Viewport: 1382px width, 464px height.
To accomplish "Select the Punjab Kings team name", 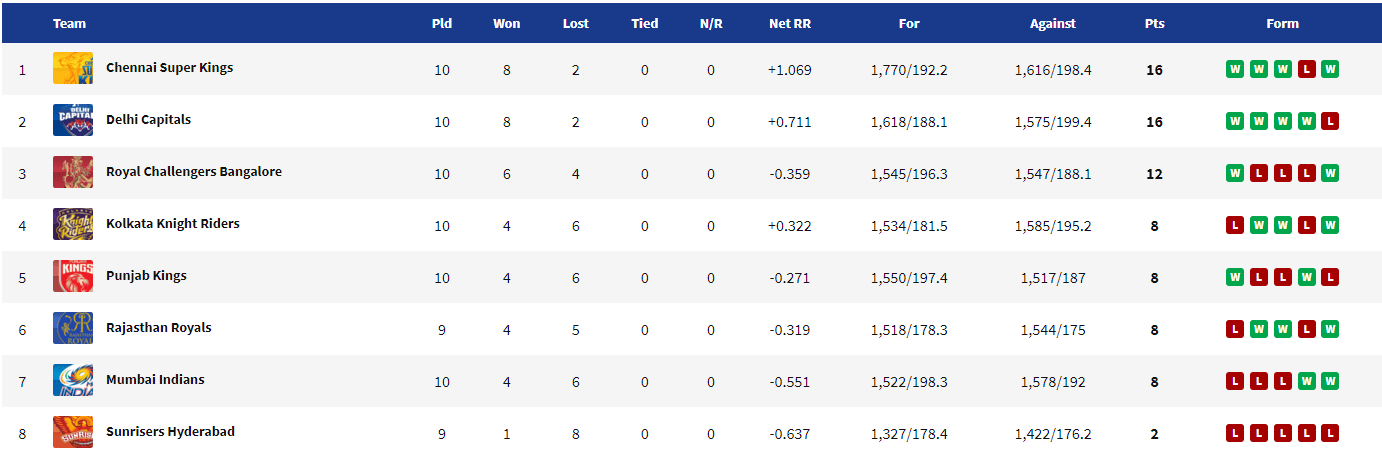I will tap(146, 276).
